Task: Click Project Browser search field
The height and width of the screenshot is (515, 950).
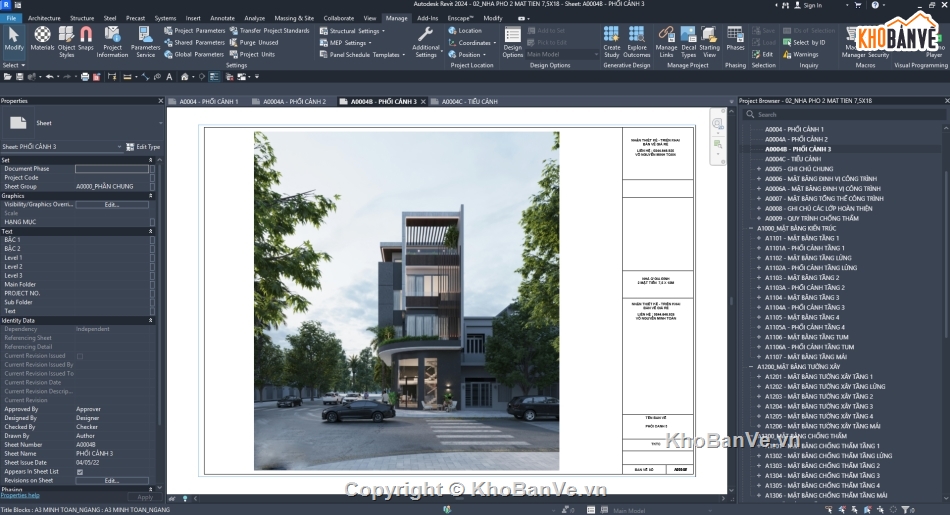Action: (843, 115)
